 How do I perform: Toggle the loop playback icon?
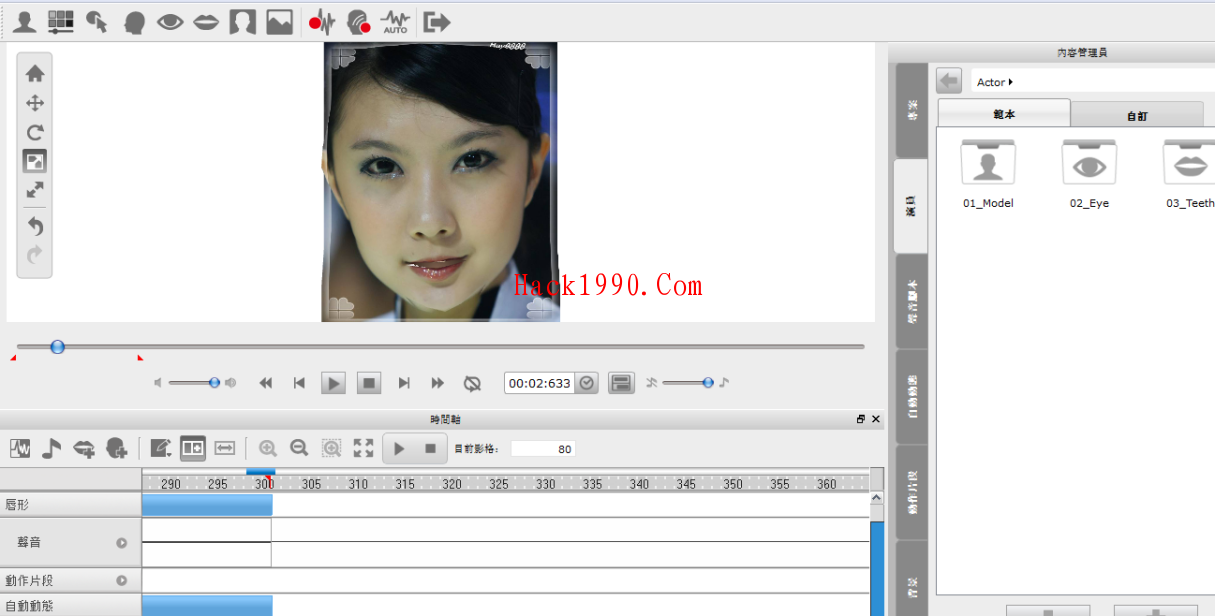pyautogui.click(x=473, y=383)
